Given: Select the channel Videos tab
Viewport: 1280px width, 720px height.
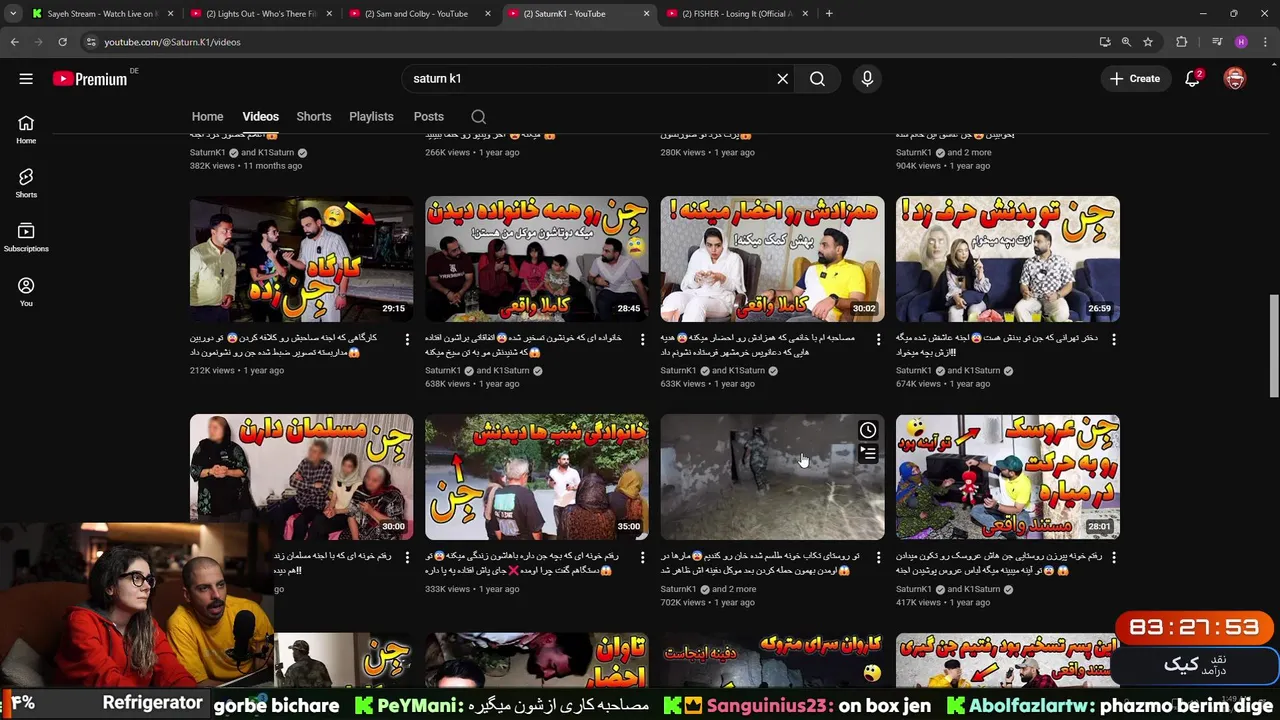Looking at the screenshot, I should 260,117.
